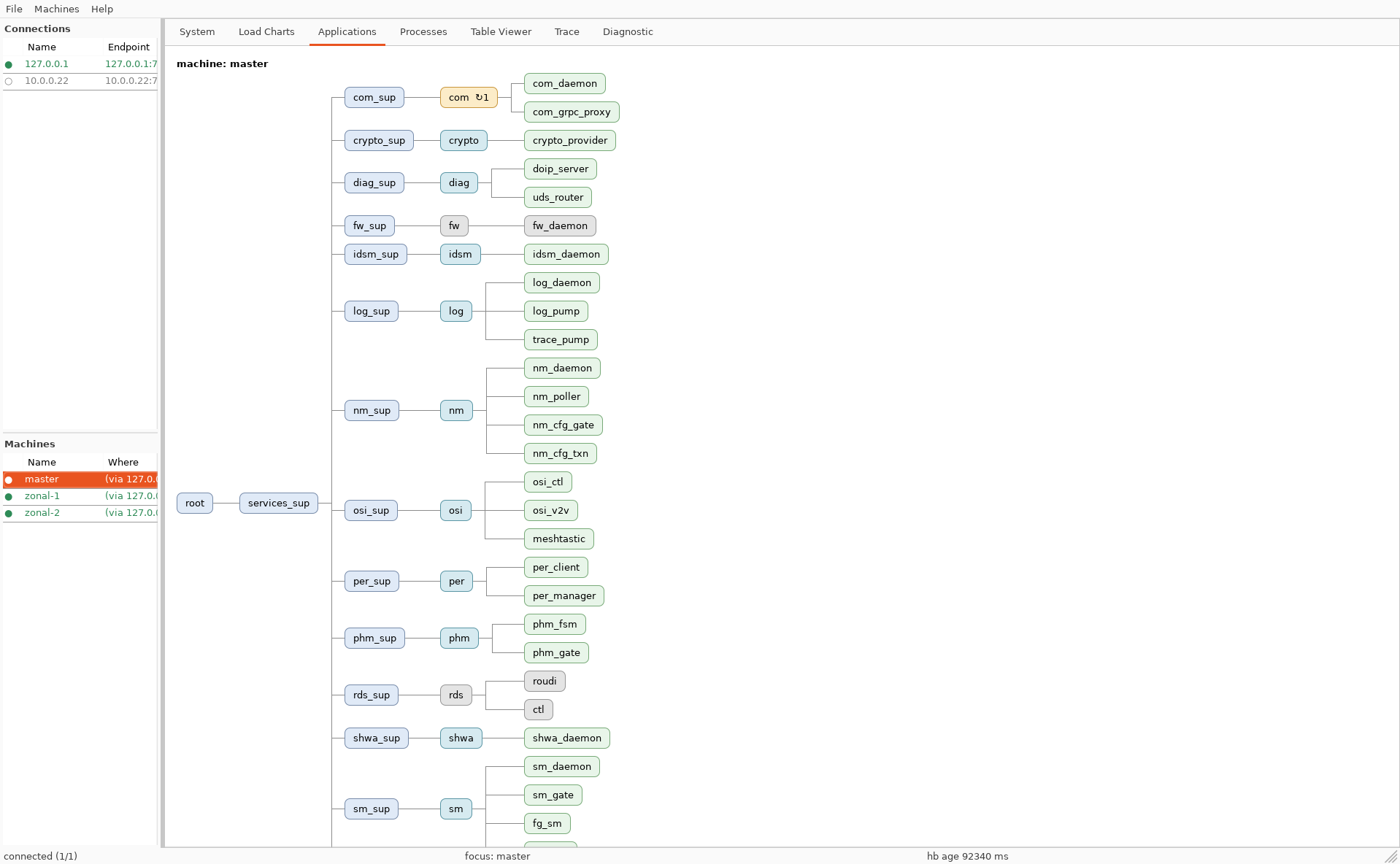Select the com_grpc_proxy node
The width and height of the screenshot is (1400, 864).
coord(572,112)
